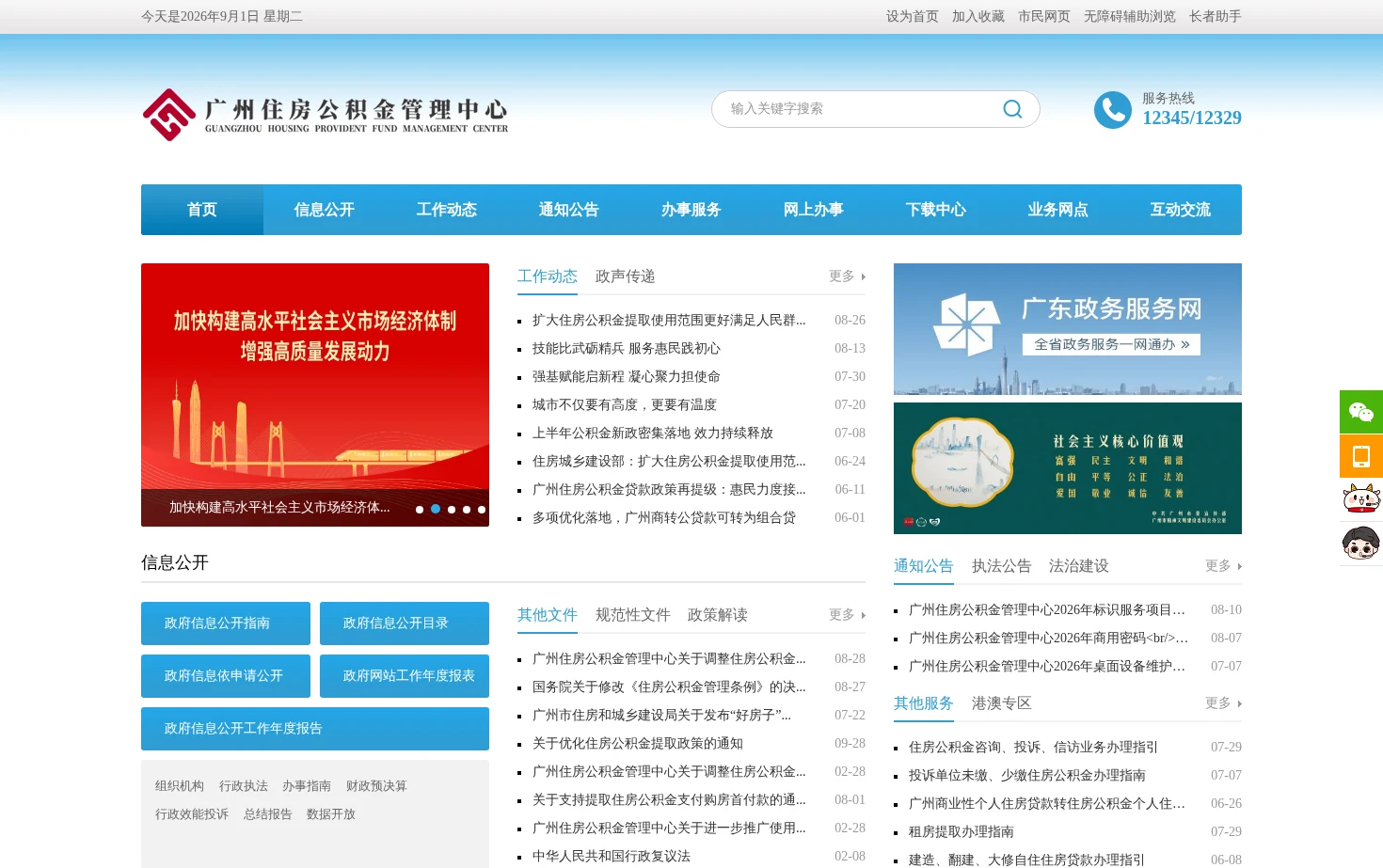Open the 互动交流 navigation item
Screen dimensions: 1383x868
click(1181, 210)
